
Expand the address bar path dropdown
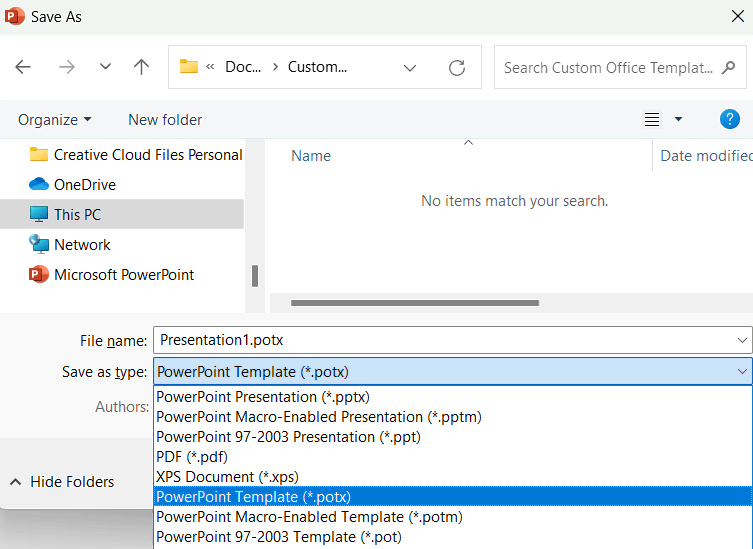[x=410, y=68]
